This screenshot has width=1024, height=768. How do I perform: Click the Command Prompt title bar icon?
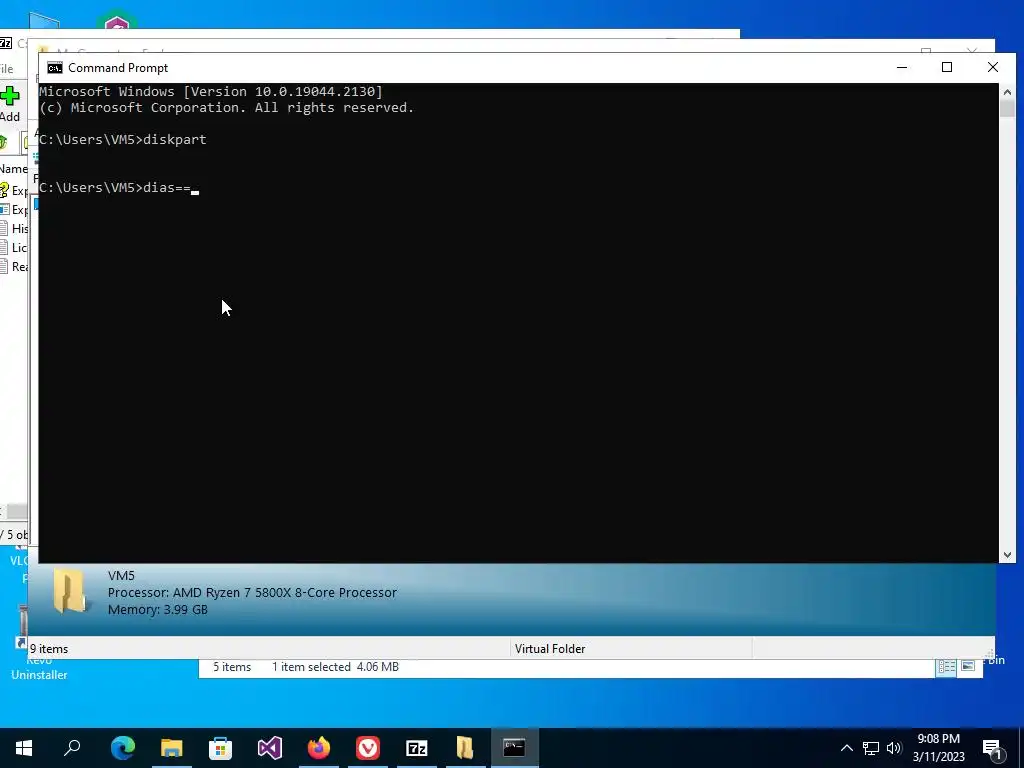pos(55,68)
